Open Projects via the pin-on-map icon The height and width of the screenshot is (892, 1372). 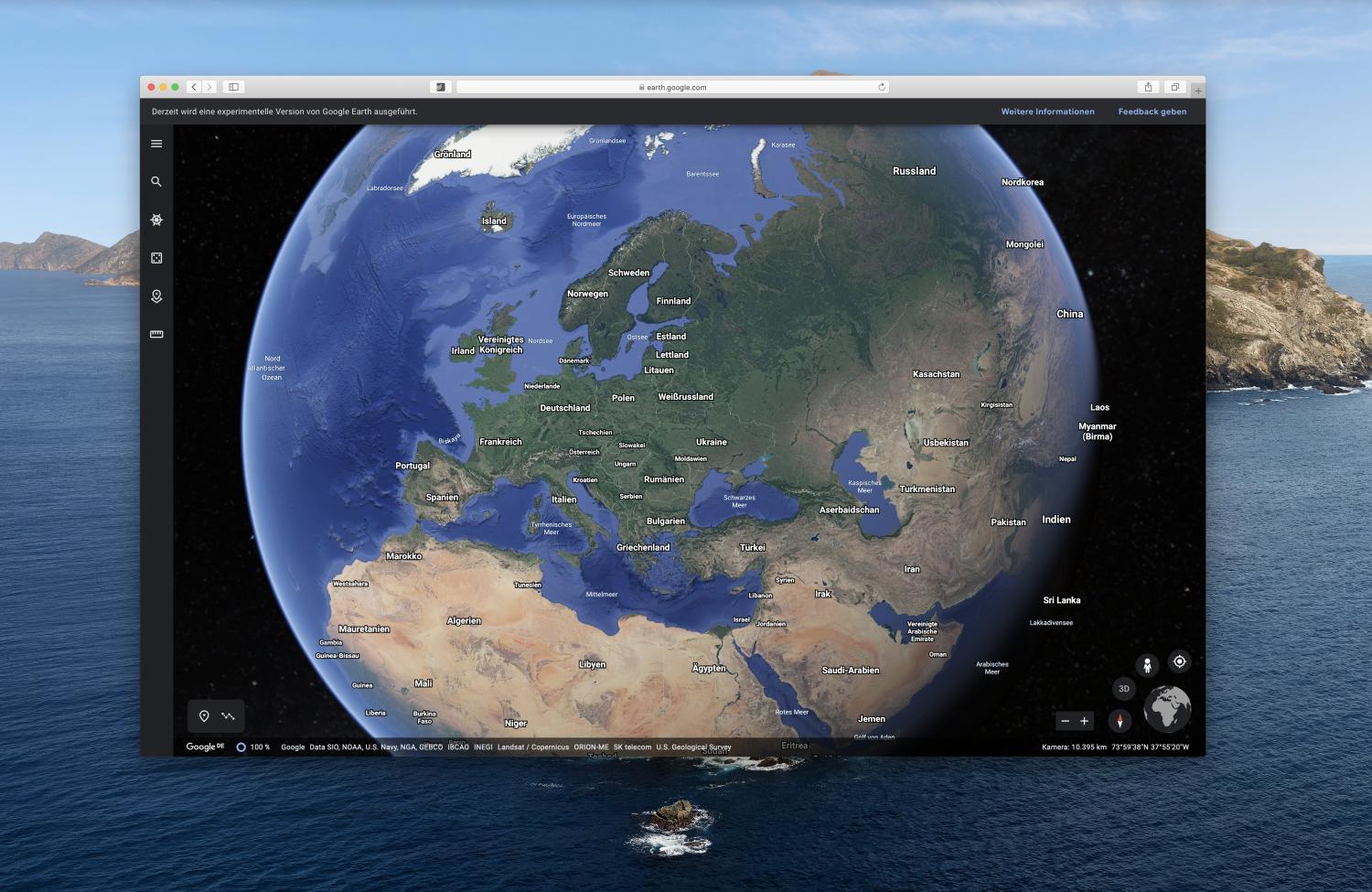[x=156, y=296]
